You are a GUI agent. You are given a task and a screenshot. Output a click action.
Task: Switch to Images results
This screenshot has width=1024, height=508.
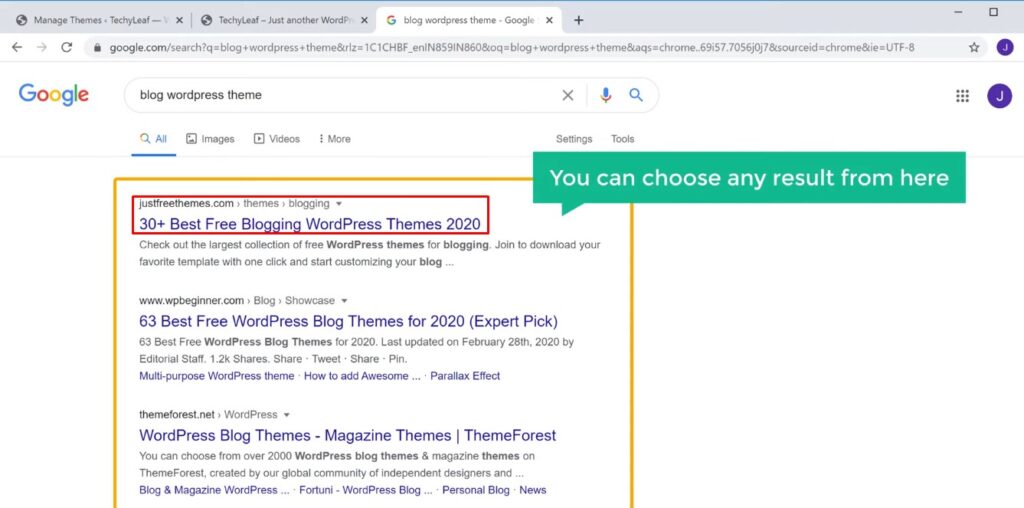coord(210,139)
